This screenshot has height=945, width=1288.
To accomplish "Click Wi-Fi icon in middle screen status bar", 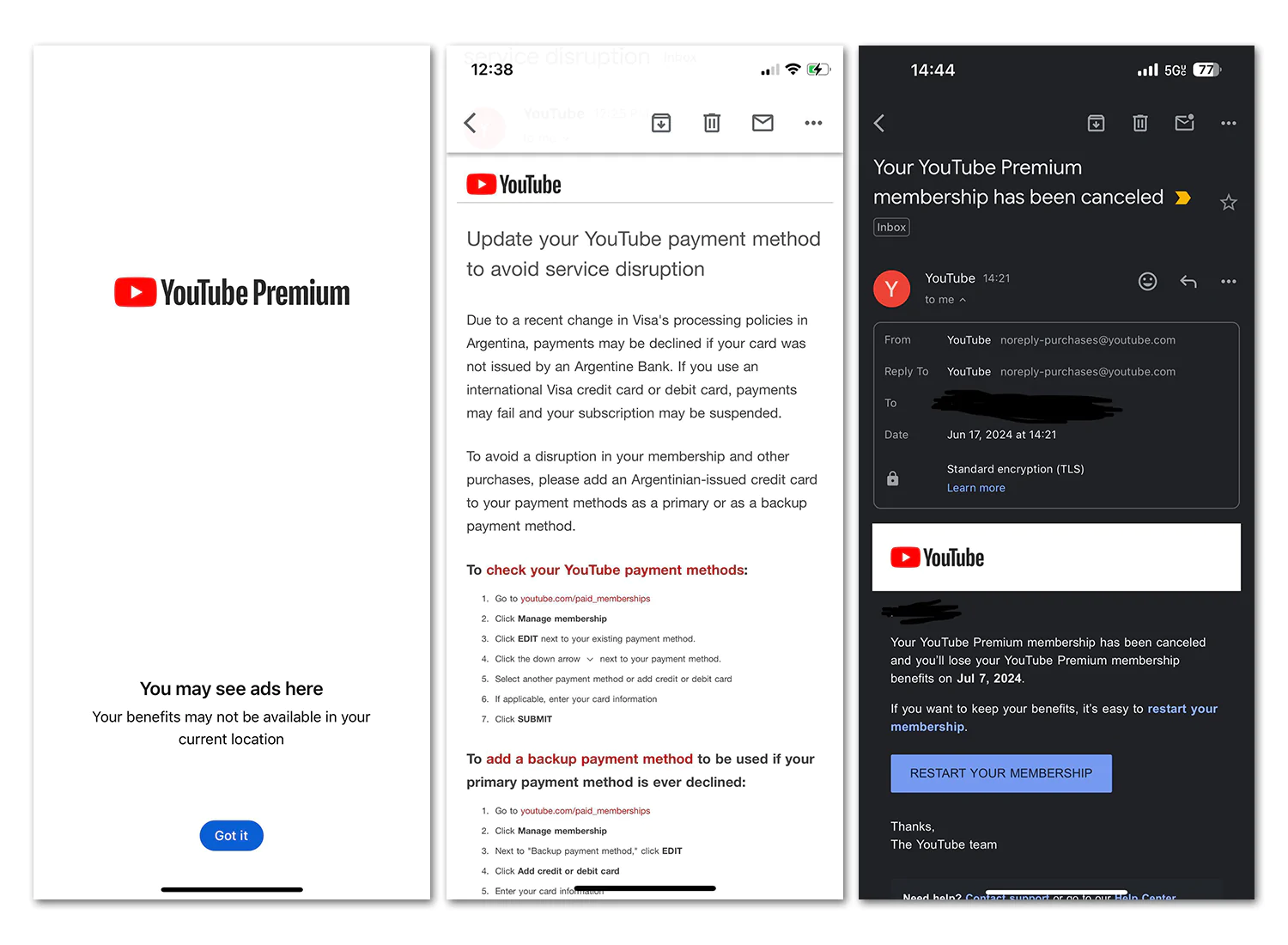I will pos(793,70).
